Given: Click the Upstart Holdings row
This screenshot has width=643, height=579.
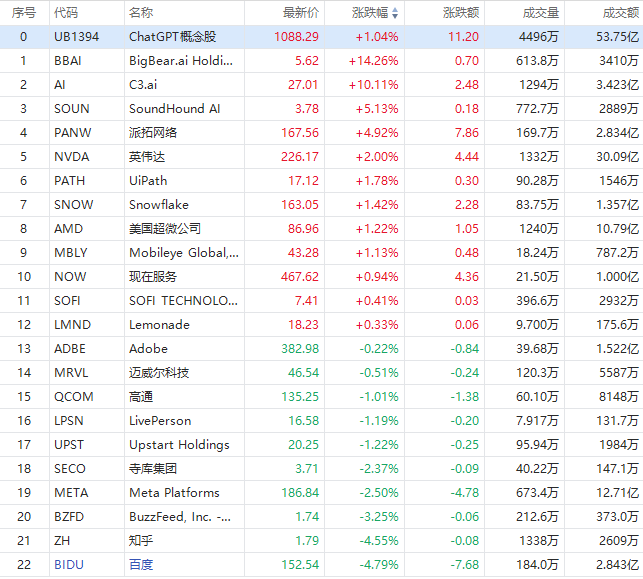Looking at the screenshot, I should pyautogui.click(x=179, y=445).
